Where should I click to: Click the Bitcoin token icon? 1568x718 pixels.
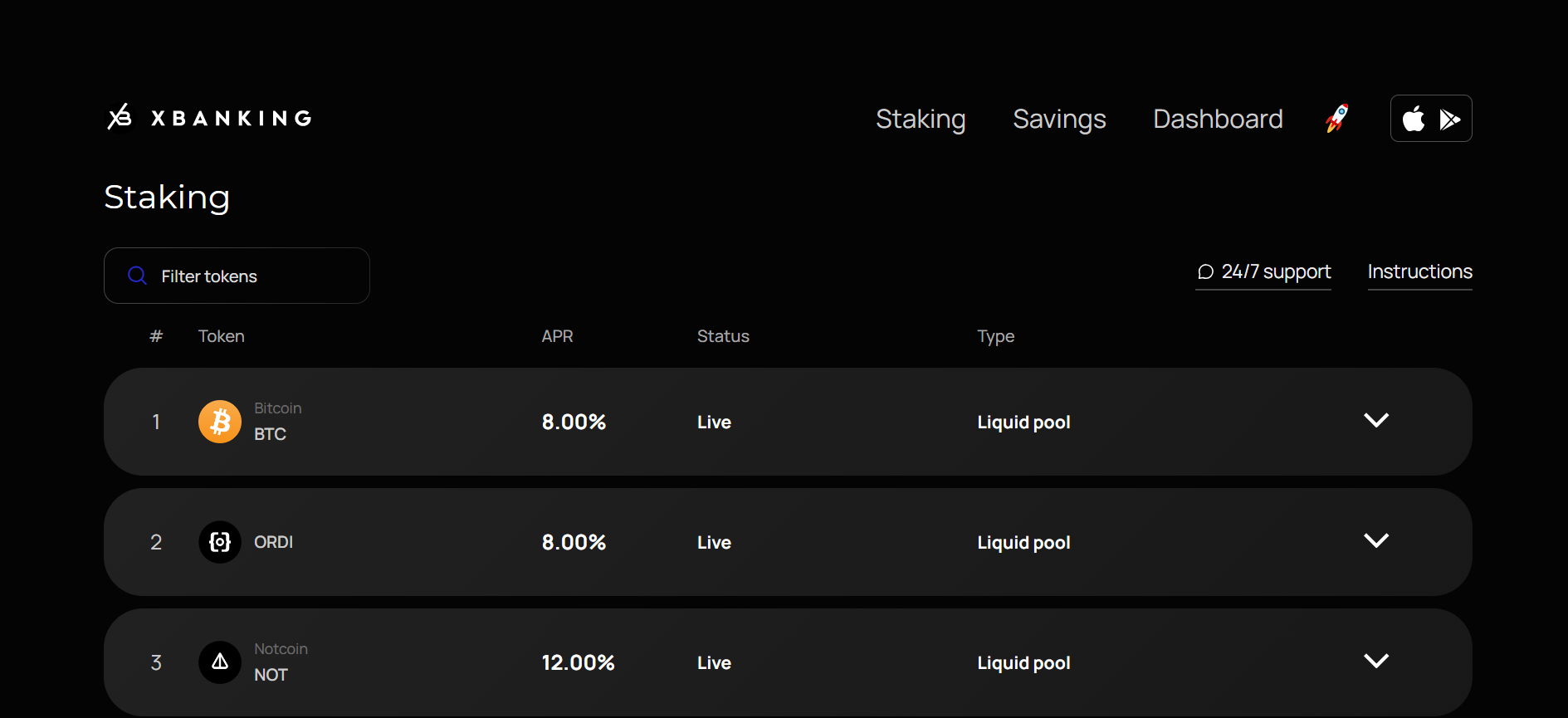tap(220, 422)
